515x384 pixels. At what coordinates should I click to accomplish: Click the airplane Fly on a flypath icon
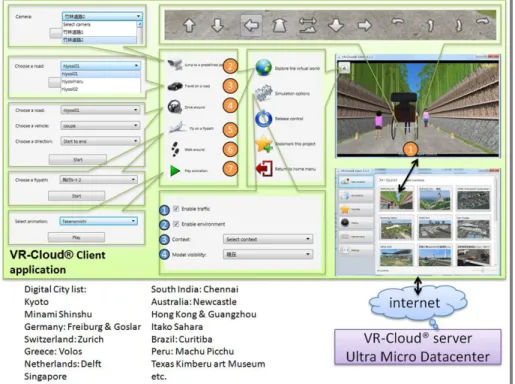click(x=177, y=128)
